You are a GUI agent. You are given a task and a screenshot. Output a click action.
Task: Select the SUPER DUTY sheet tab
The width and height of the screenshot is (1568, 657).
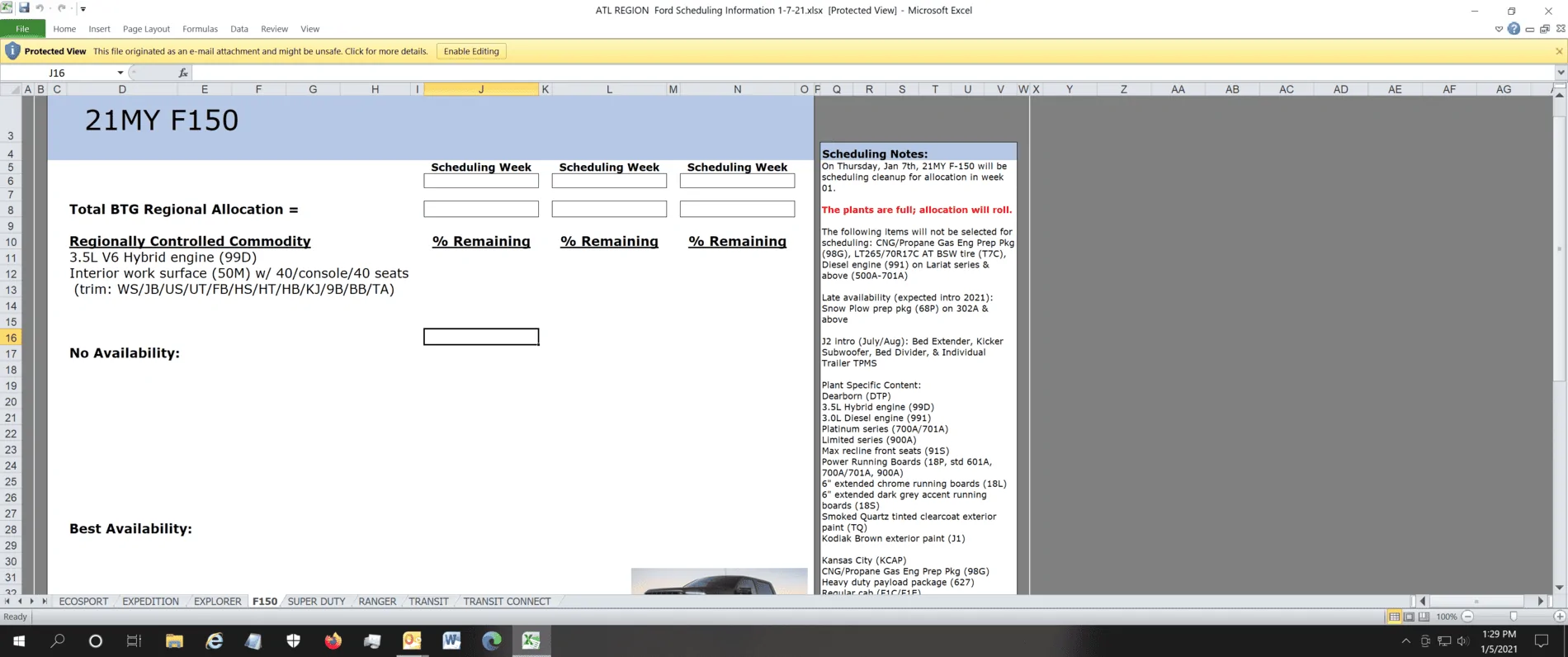point(316,602)
